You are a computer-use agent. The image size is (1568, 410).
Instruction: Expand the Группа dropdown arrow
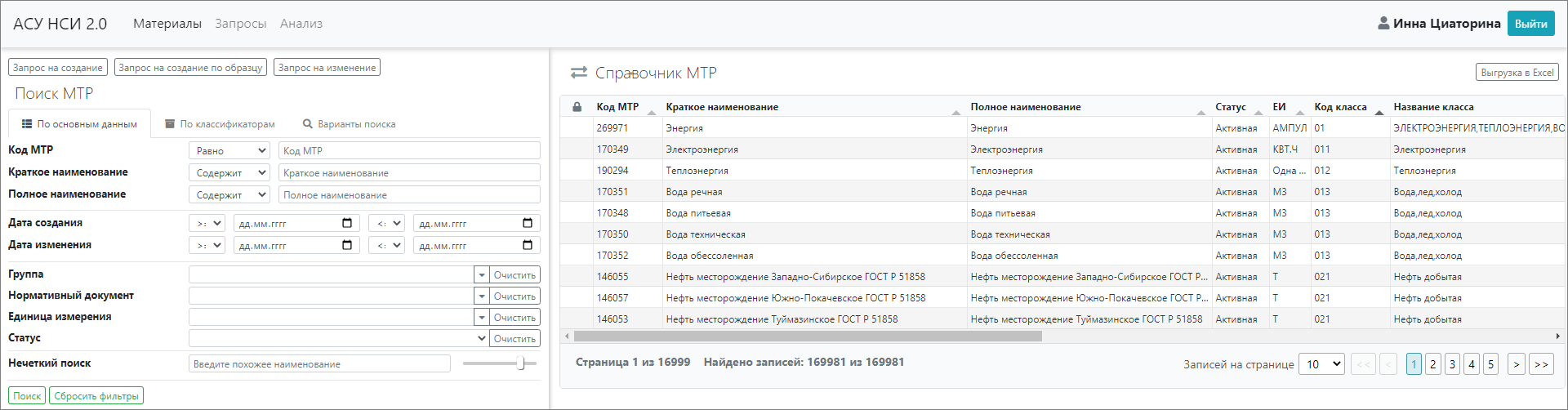pos(482,275)
